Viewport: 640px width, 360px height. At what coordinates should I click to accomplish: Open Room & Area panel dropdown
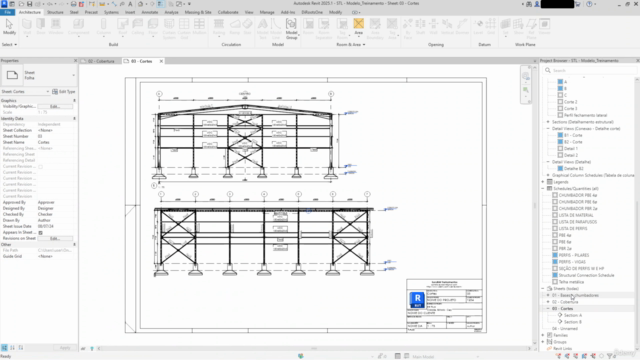coord(351,44)
